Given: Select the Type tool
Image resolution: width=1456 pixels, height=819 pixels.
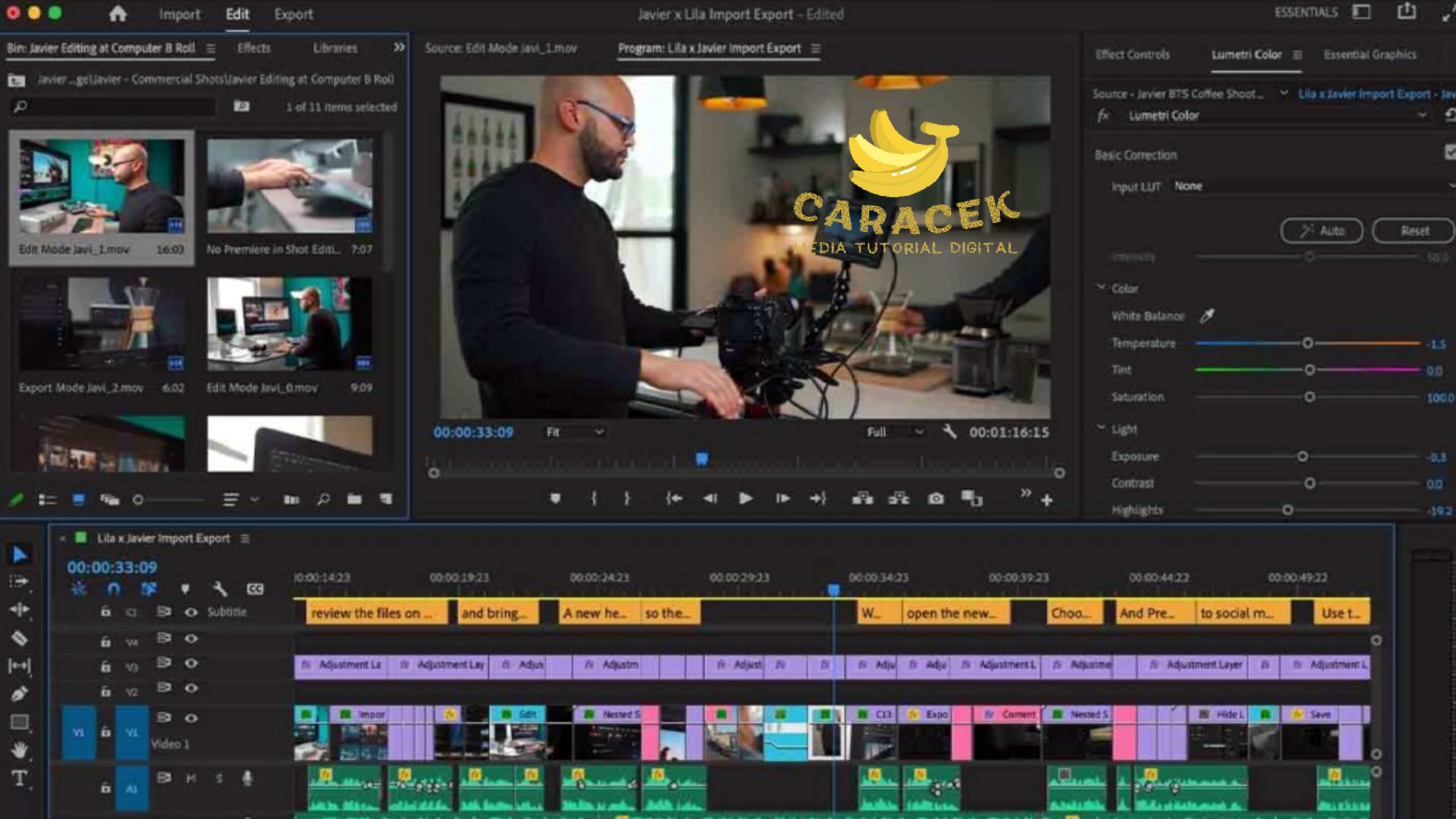Looking at the screenshot, I should click(19, 778).
